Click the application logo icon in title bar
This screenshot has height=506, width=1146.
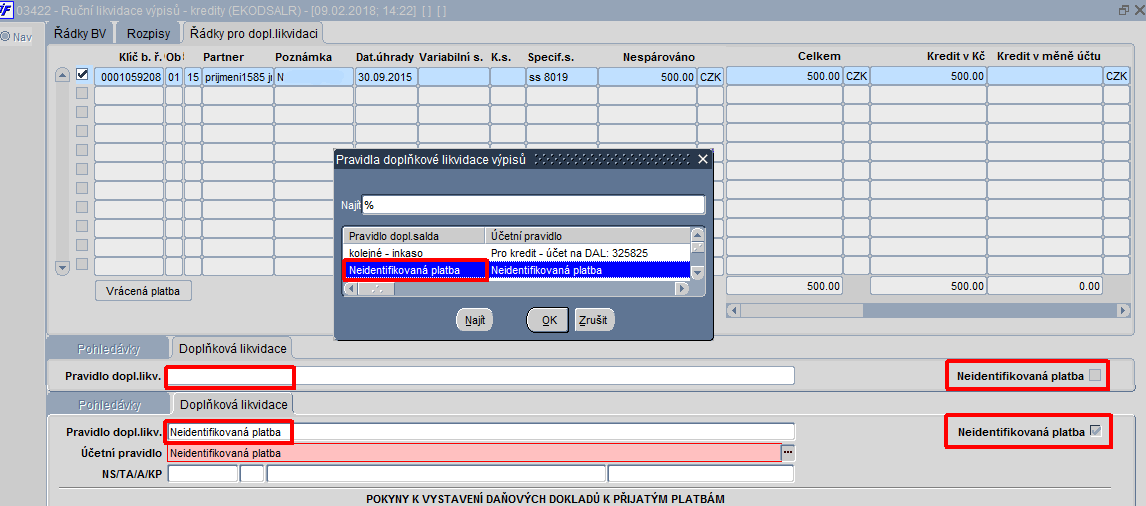(x=7, y=10)
